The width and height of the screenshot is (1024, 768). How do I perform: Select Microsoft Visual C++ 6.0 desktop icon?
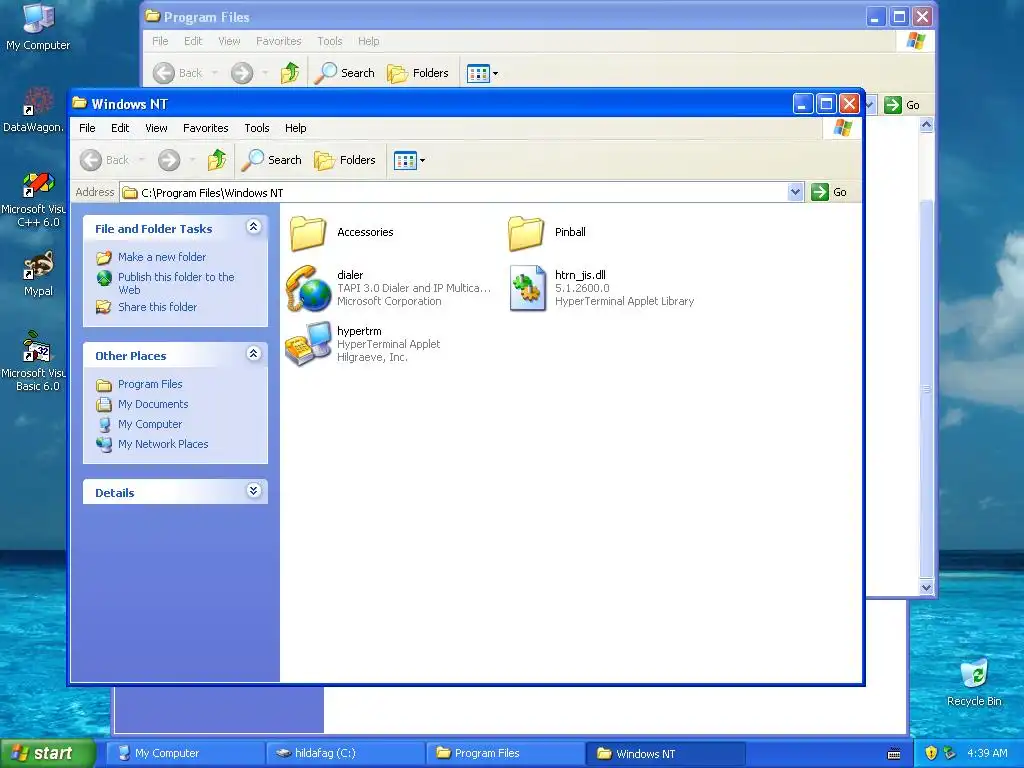[x=34, y=200]
